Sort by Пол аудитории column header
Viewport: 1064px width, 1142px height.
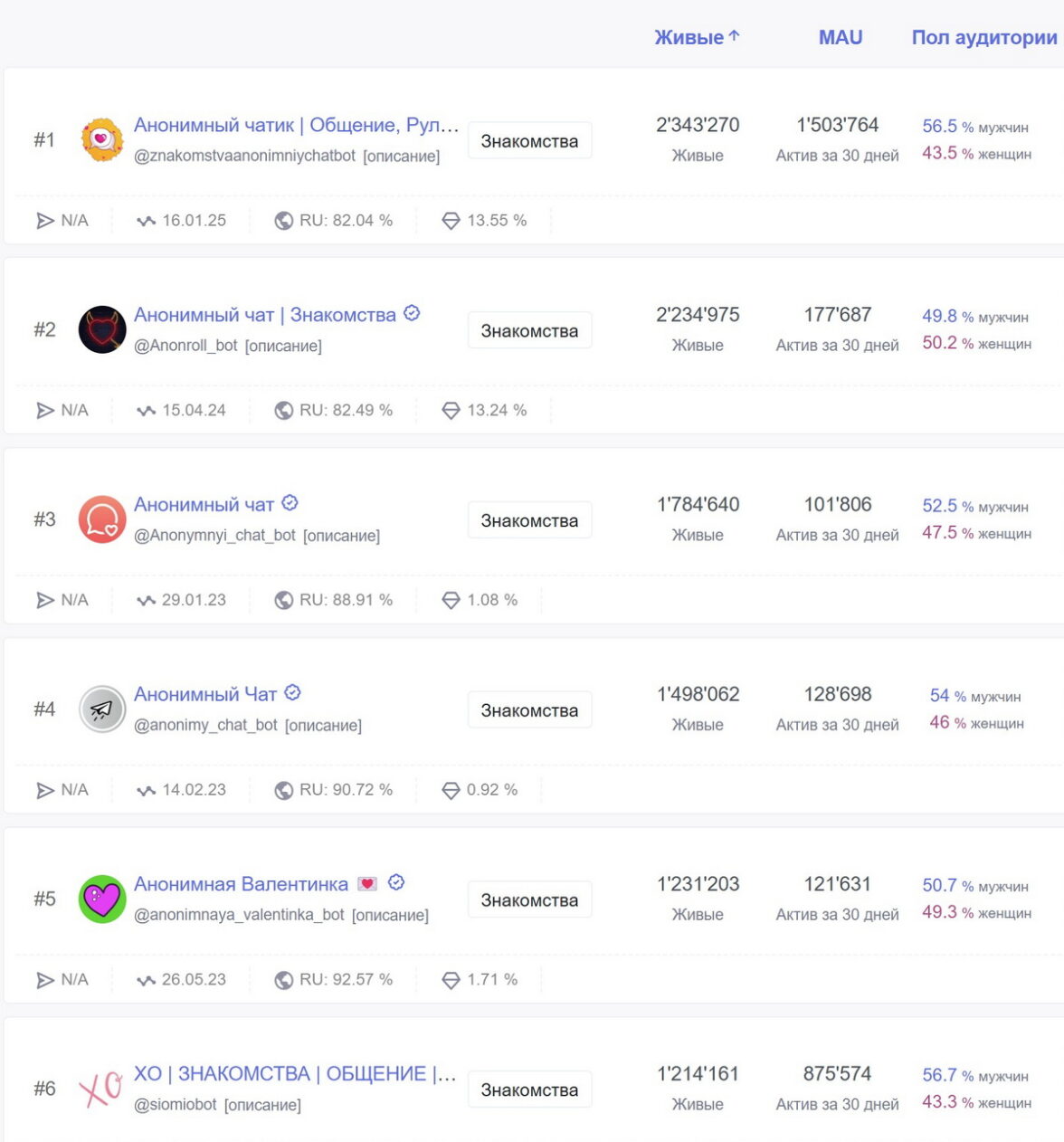tap(983, 37)
